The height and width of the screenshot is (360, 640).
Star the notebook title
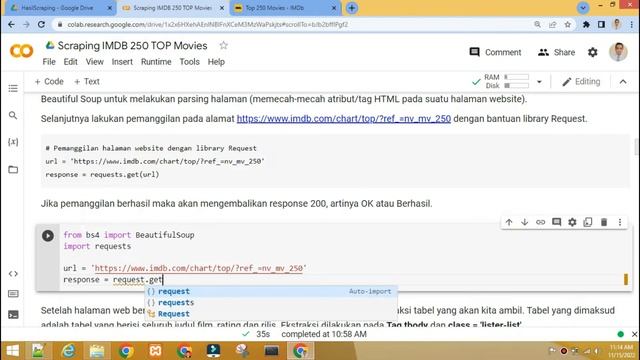coord(223,45)
